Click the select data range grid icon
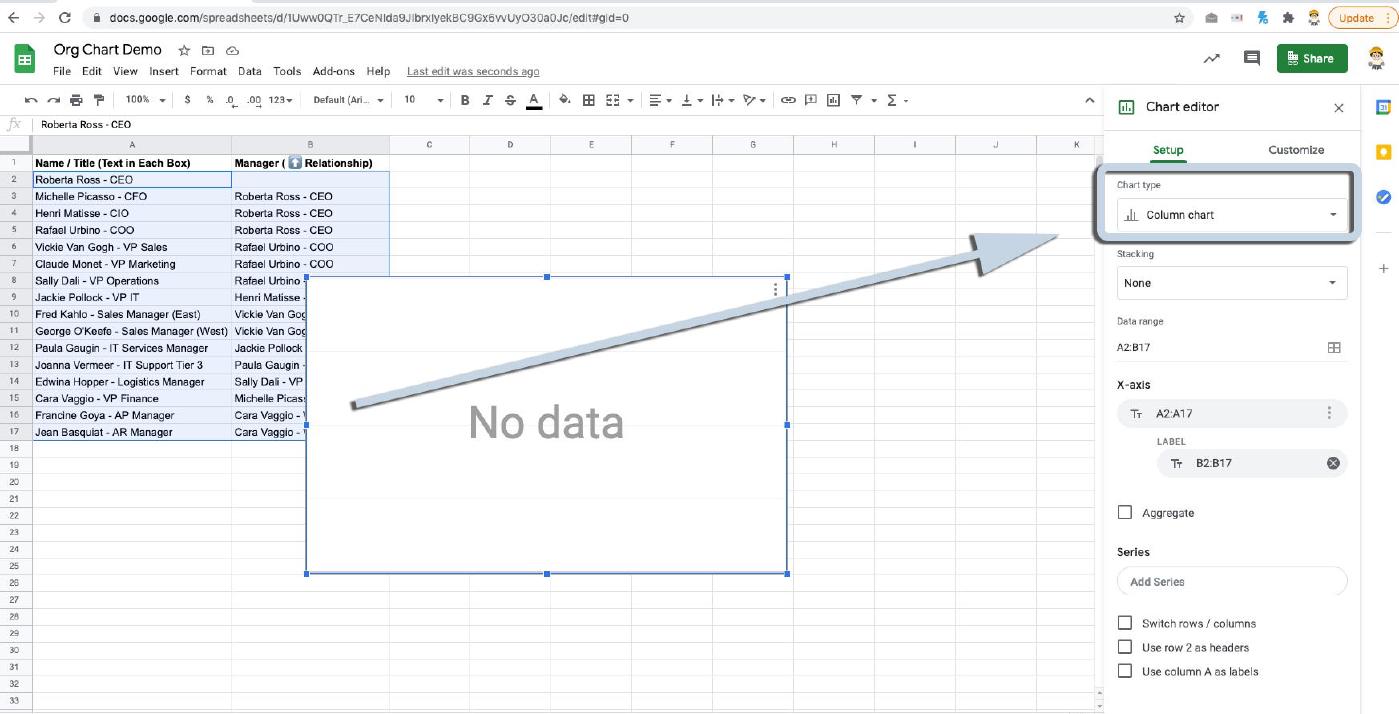The height and width of the screenshot is (714, 1399). coord(1333,348)
